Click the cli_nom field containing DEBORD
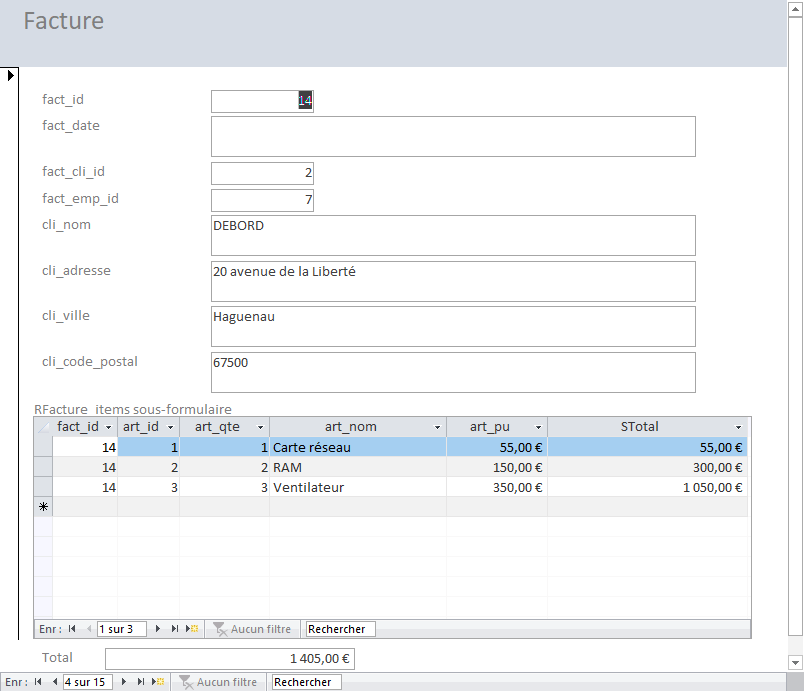This screenshot has width=804, height=691. 452,235
